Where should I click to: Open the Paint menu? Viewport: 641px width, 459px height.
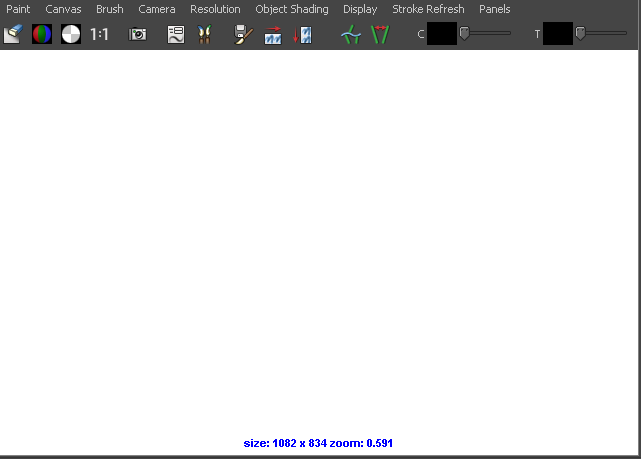18,9
